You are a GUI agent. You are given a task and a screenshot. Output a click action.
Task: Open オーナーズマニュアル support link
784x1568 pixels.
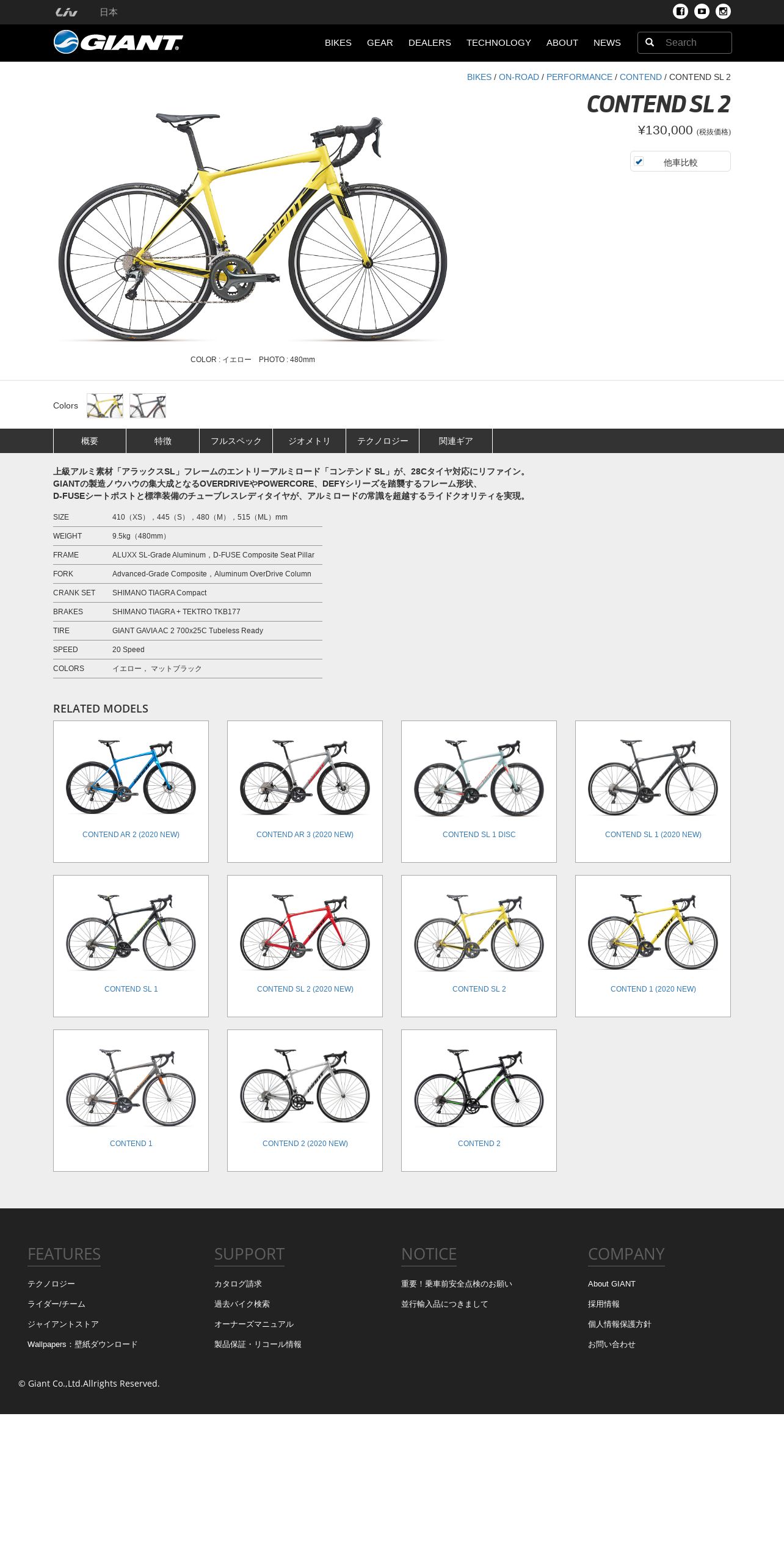(254, 1324)
